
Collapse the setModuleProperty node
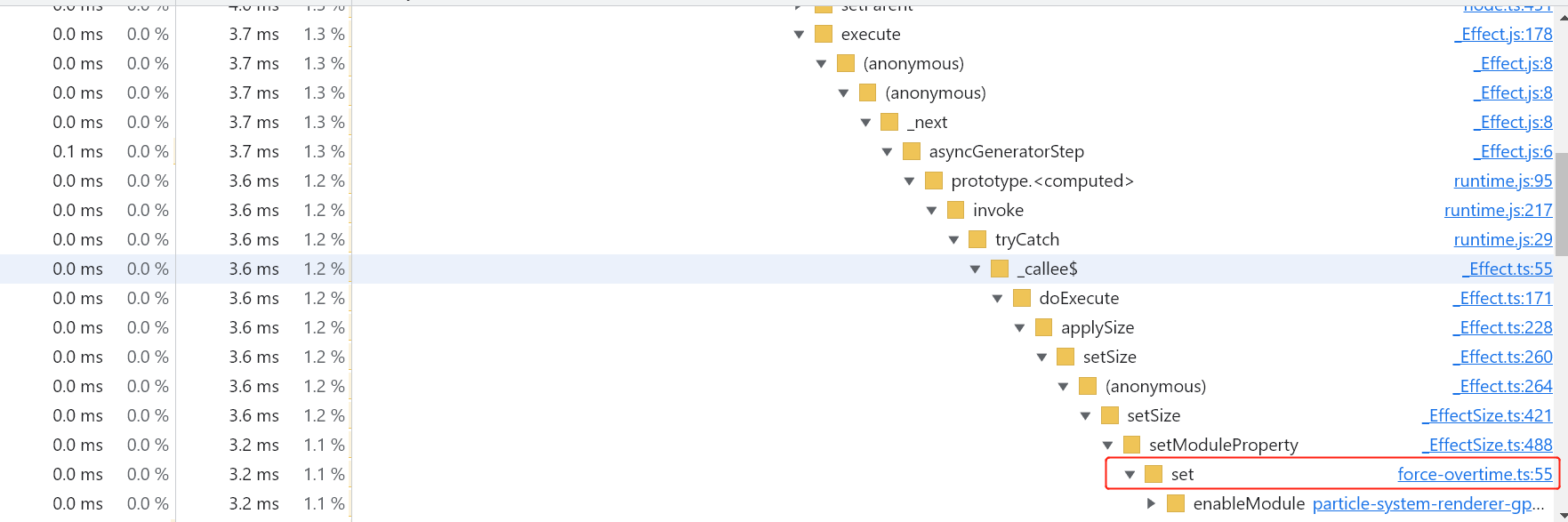pos(1107,446)
